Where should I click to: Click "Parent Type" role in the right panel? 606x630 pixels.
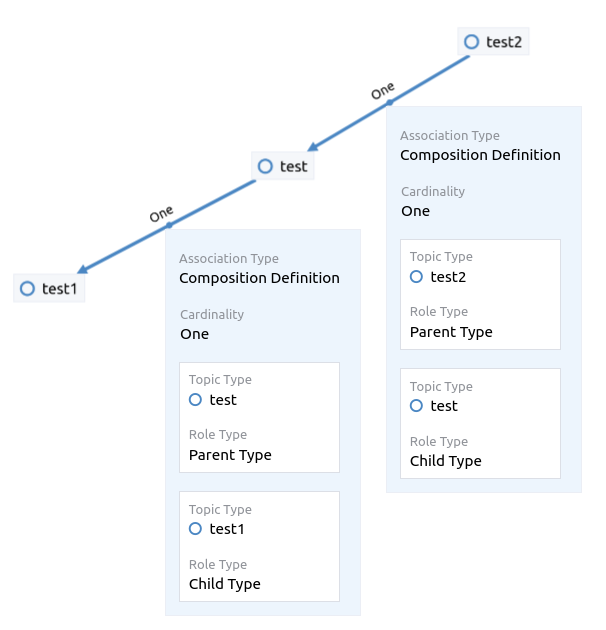[x=451, y=332]
